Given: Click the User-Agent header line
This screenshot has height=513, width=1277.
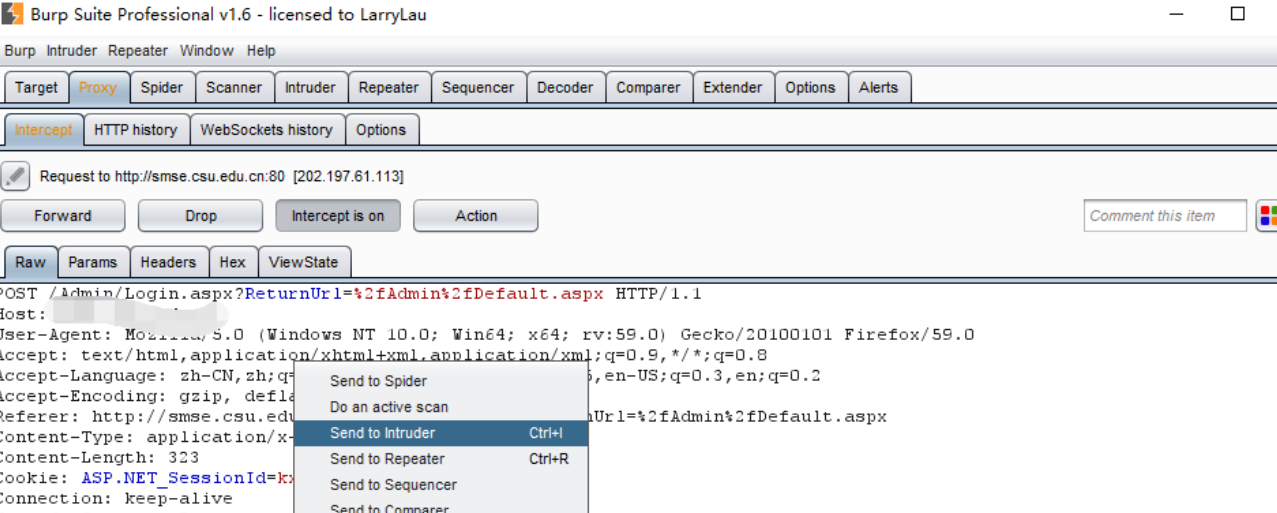Looking at the screenshot, I should pos(486,335).
